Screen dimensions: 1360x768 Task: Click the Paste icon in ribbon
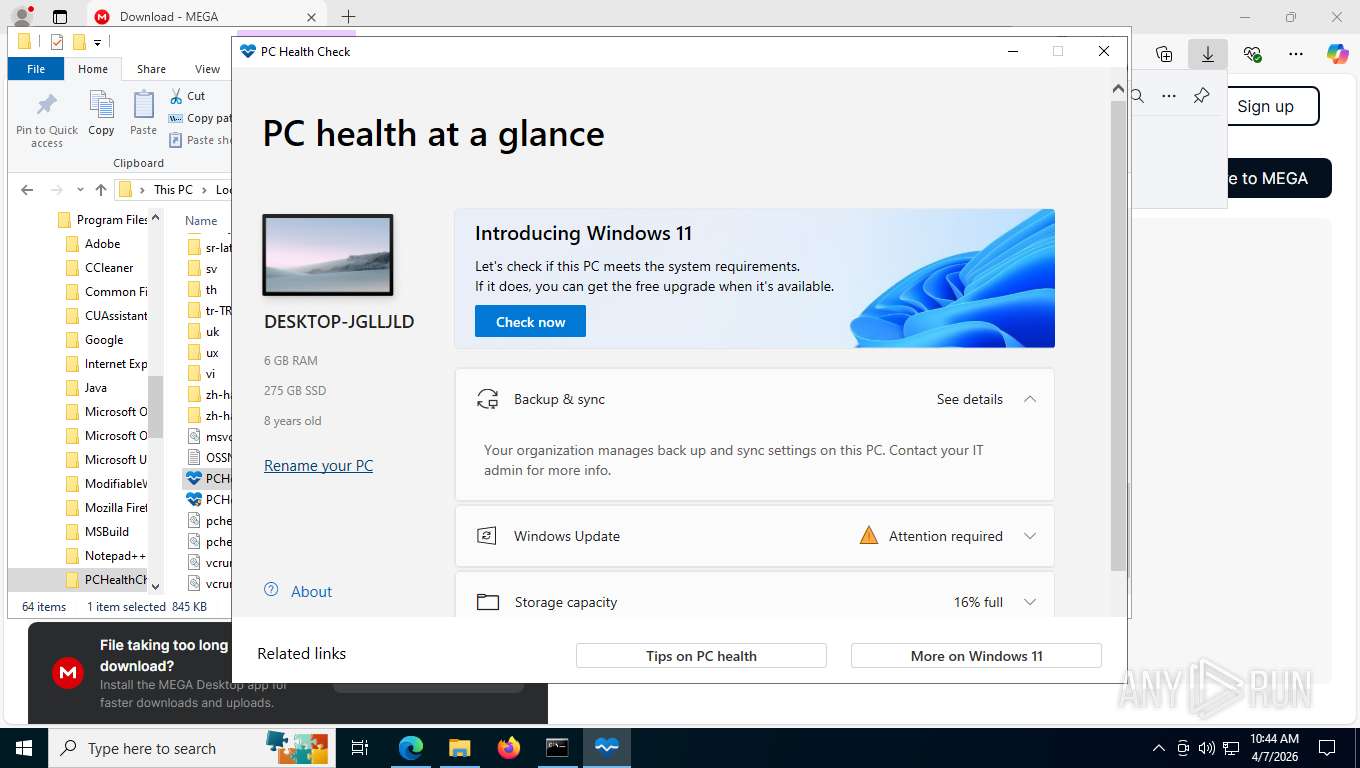144,104
